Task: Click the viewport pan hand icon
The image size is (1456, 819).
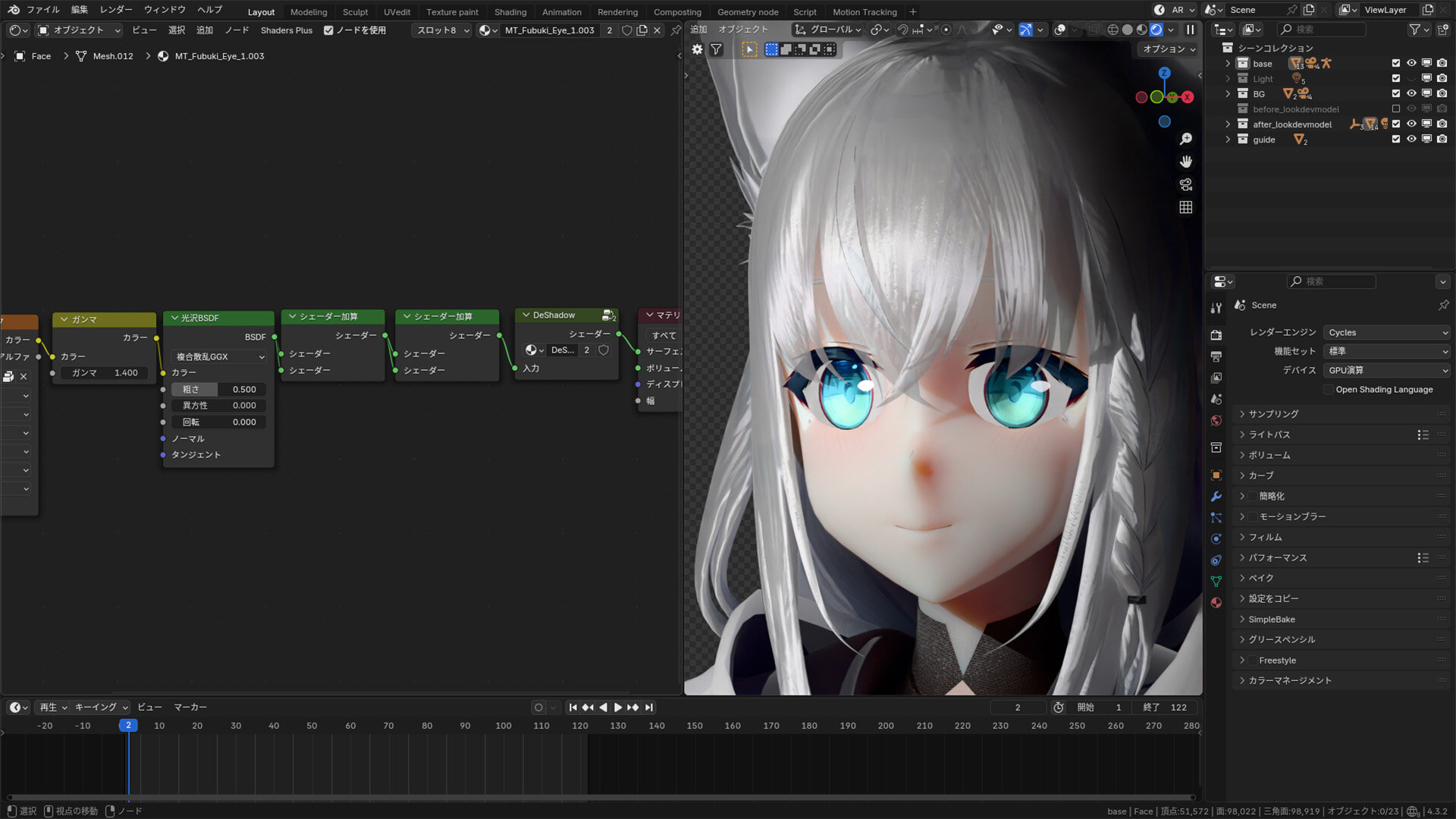Action: click(1186, 162)
